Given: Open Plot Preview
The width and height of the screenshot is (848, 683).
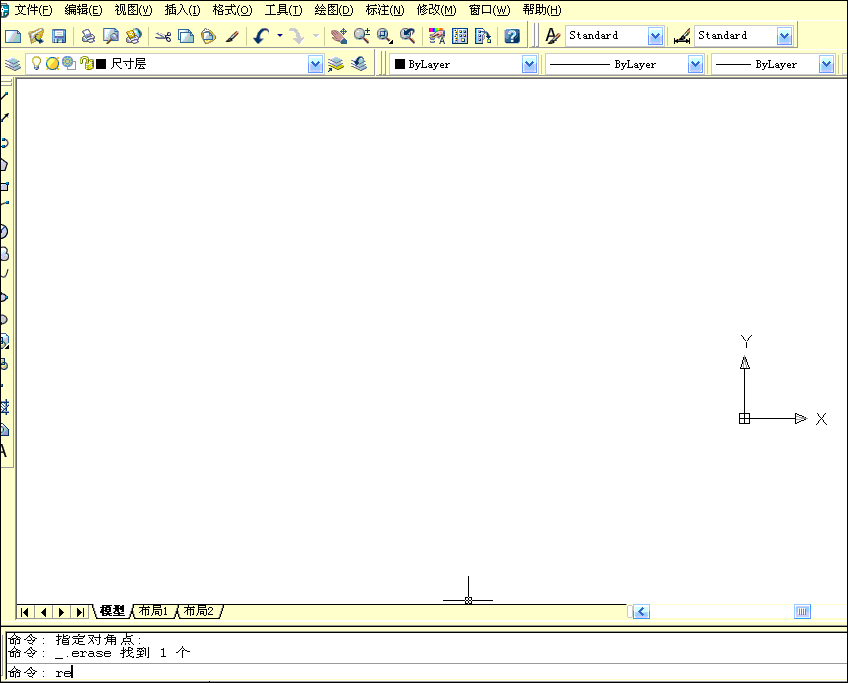Looking at the screenshot, I should [111, 36].
